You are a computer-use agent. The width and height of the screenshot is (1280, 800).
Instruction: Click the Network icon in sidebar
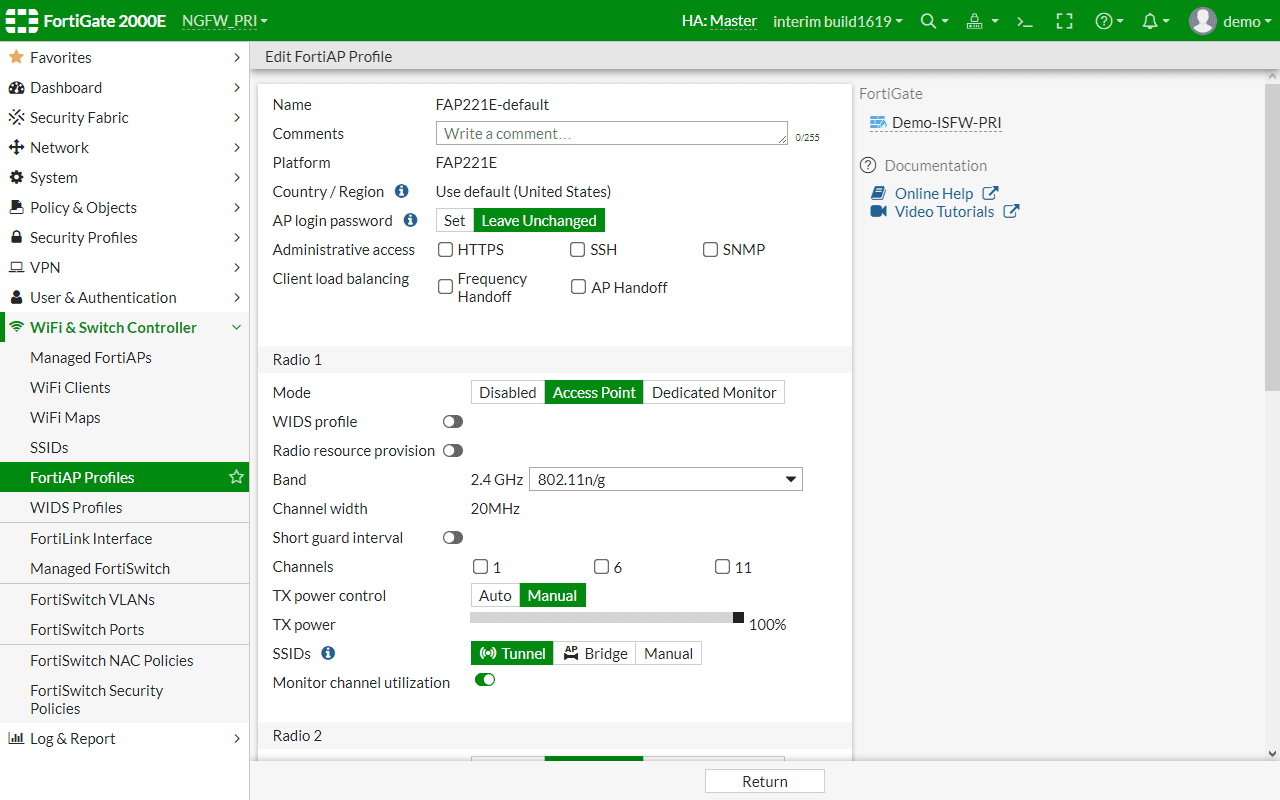pyautogui.click(x=16, y=147)
